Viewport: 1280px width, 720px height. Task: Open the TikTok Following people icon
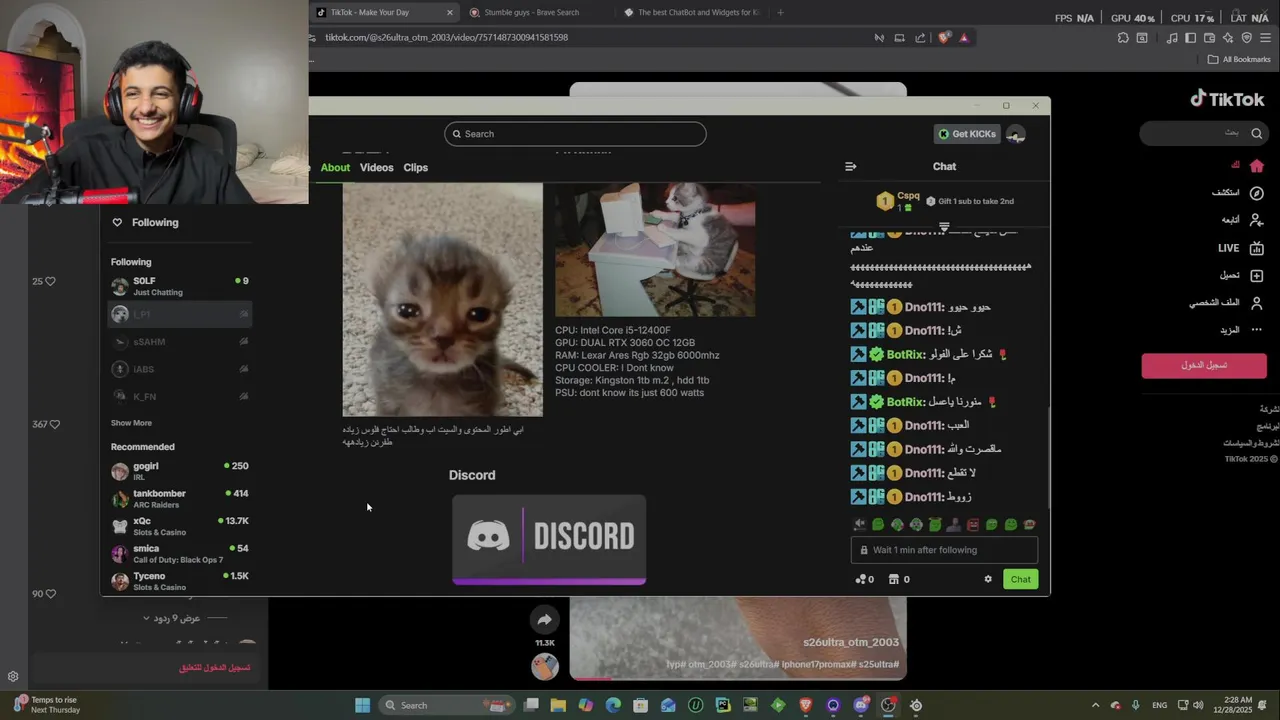point(1257,220)
